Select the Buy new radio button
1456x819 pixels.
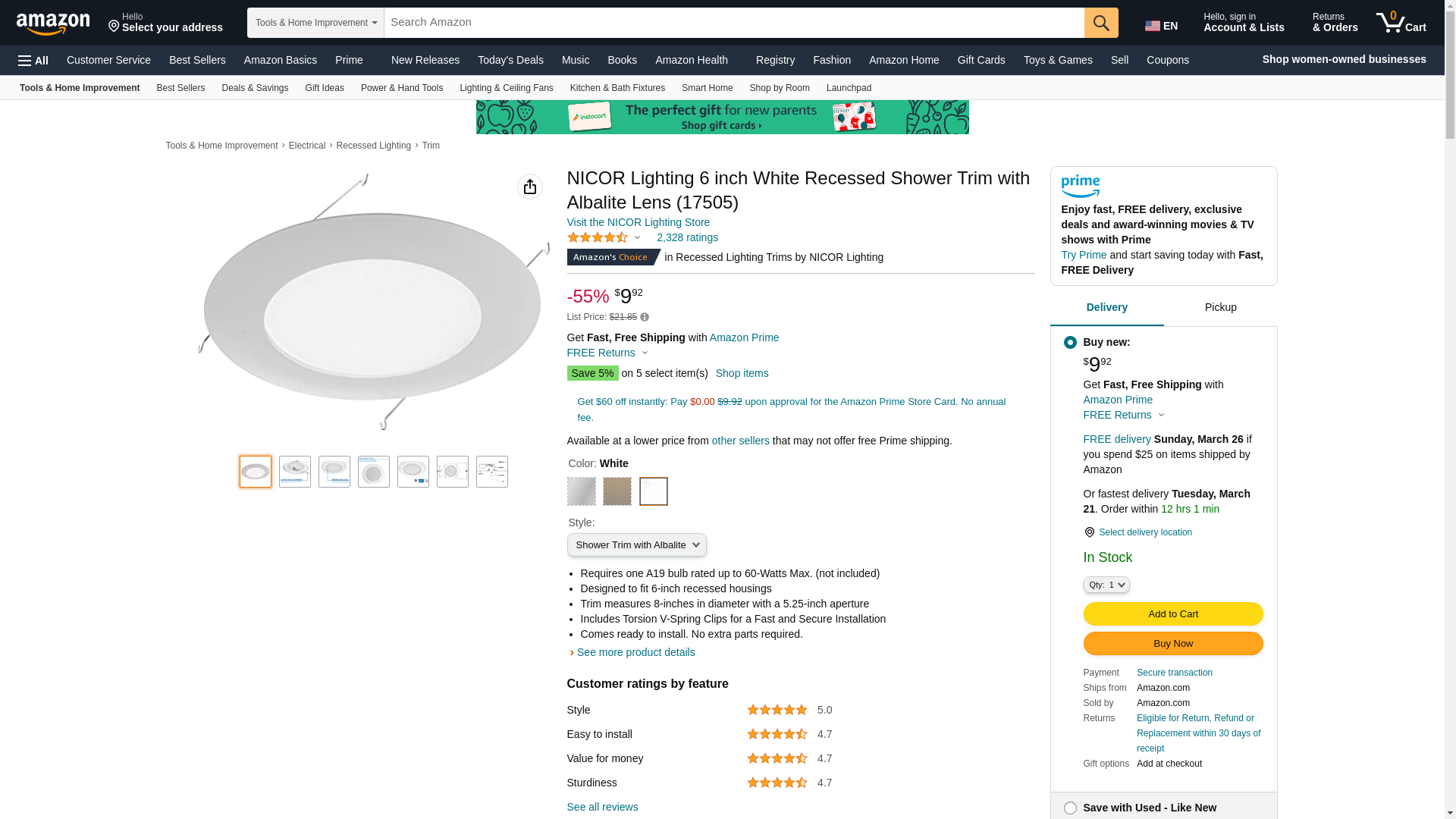[1070, 343]
